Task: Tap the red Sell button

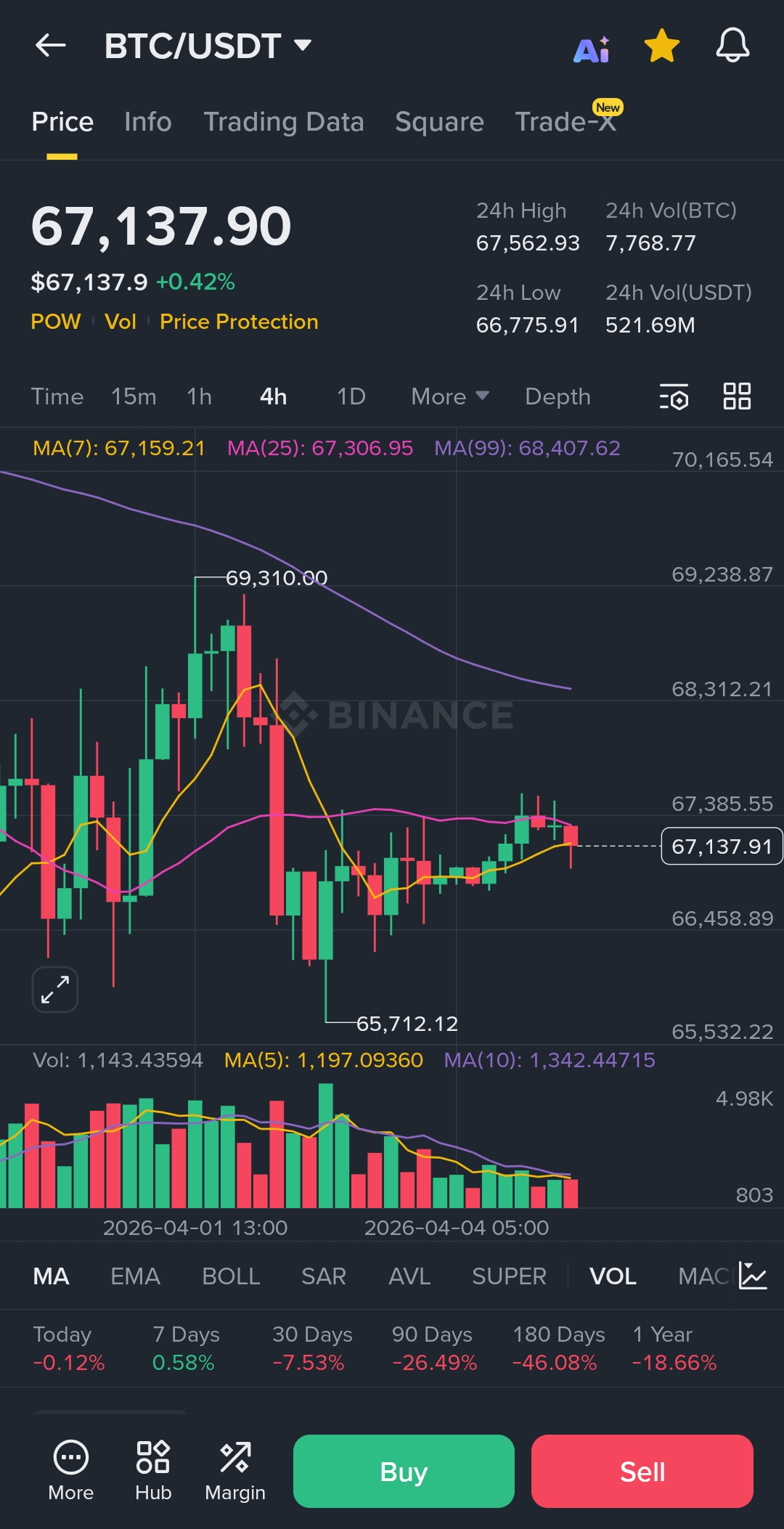Action: [x=642, y=1471]
